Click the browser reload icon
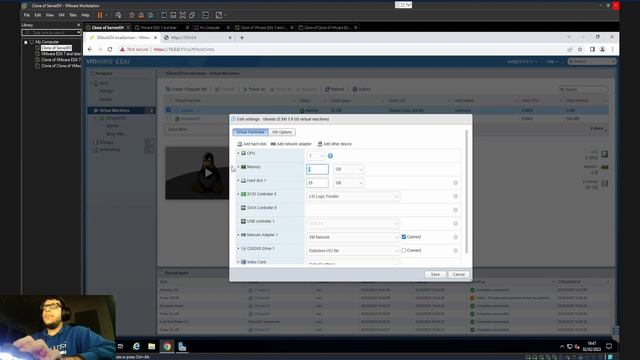The image size is (640, 360). point(110,49)
